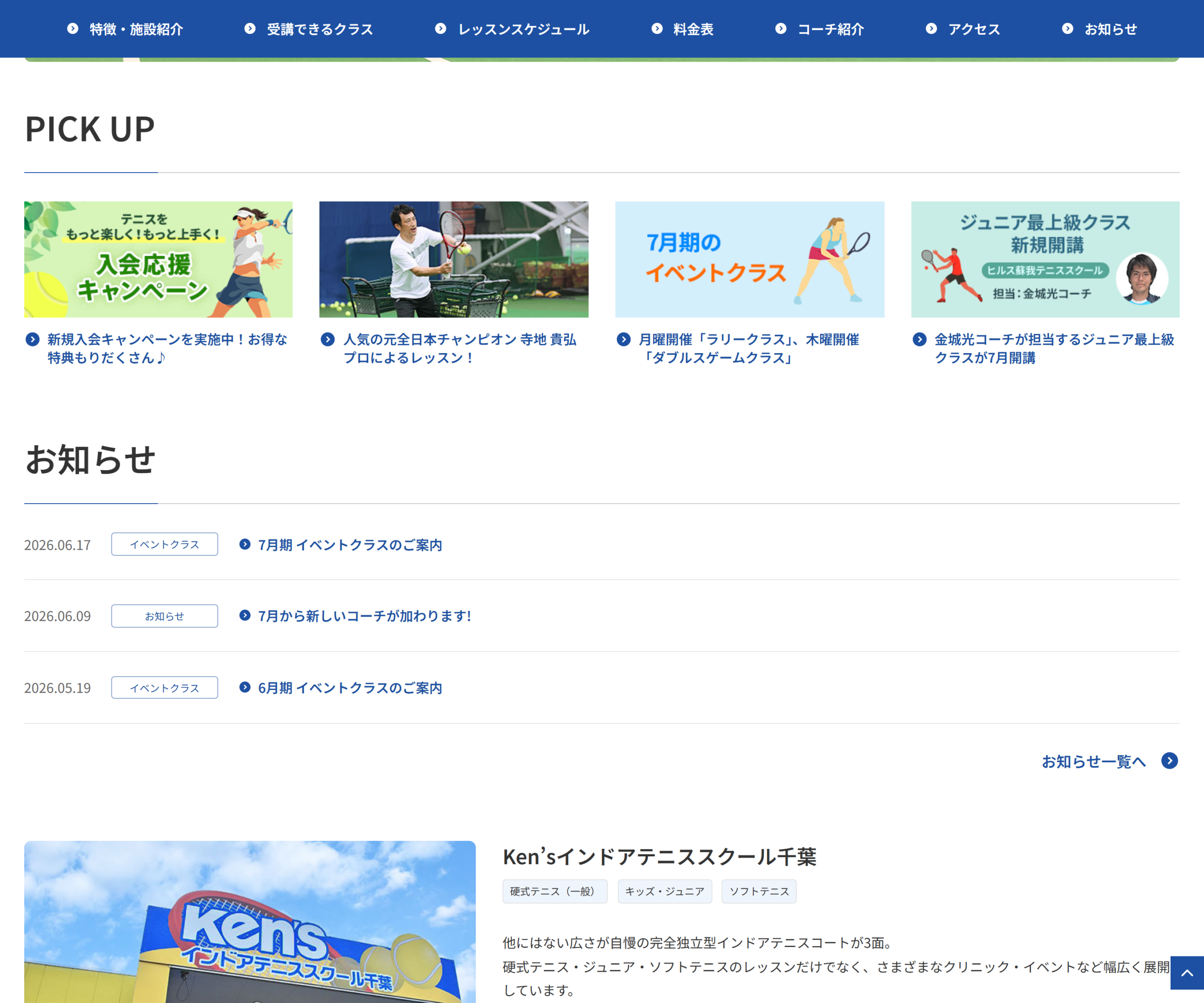Click the back-to-top chevron button

1187,972
